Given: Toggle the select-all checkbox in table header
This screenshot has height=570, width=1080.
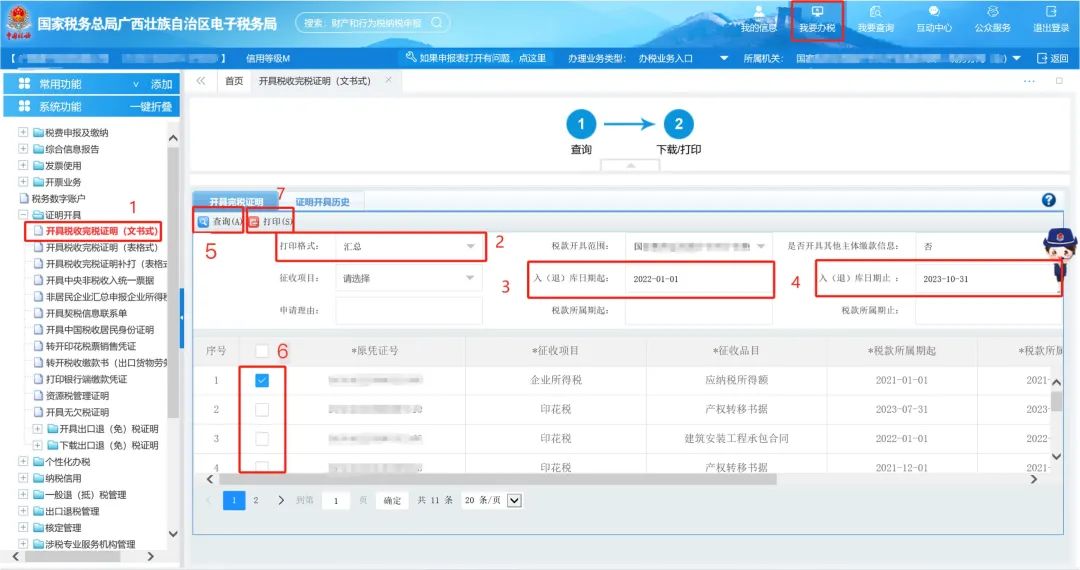Looking at the screenshot, I should tap(262, 351).
